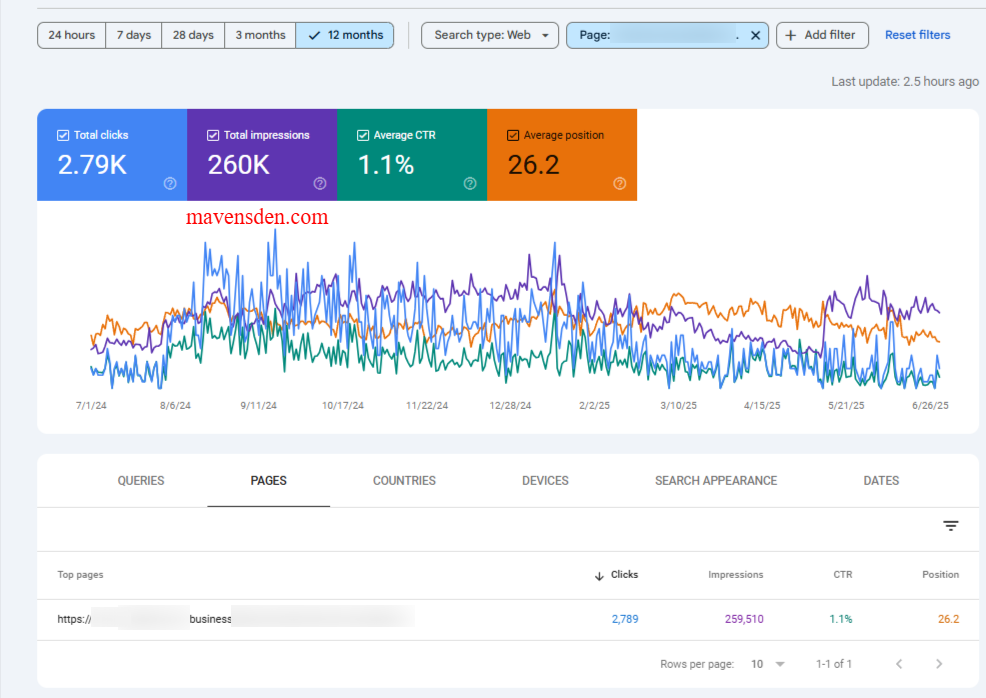Select the 28 days date range
Screen dimensions: 986x698
click(x=193, y=35)
